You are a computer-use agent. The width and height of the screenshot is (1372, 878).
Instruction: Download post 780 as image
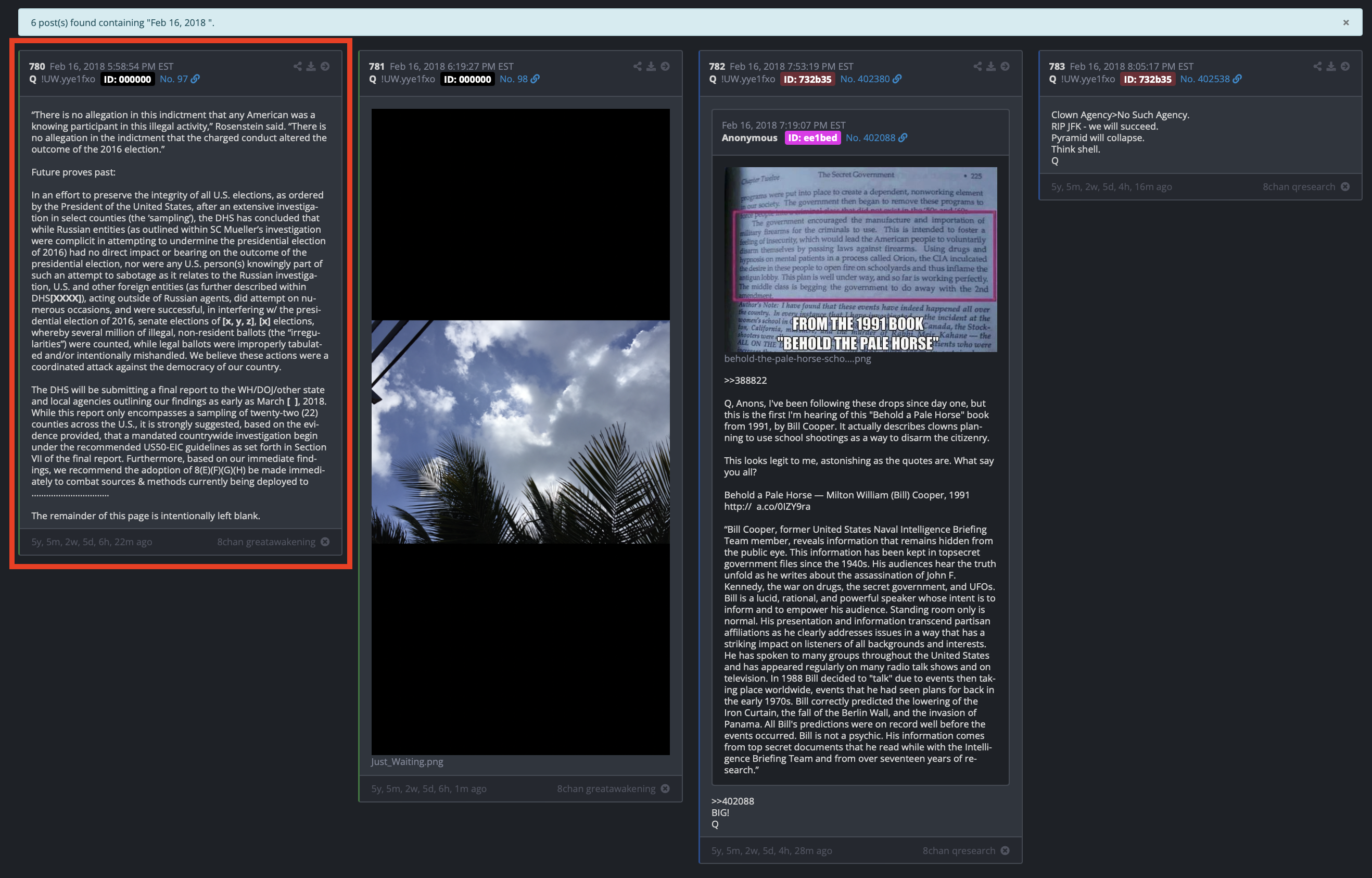(x=311, y=66)
